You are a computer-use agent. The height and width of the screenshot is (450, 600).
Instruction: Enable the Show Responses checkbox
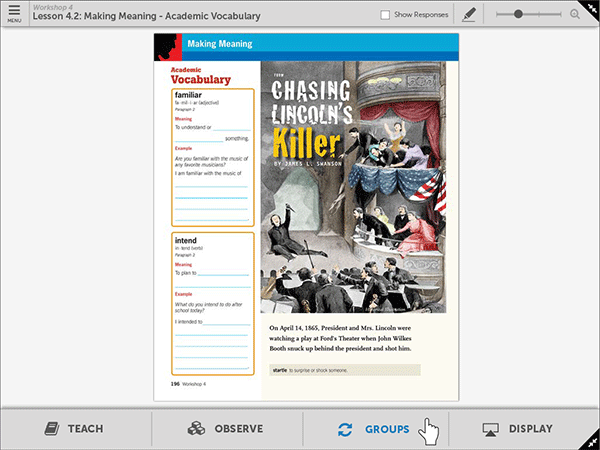pyautogui.click(x=386, y=15)
